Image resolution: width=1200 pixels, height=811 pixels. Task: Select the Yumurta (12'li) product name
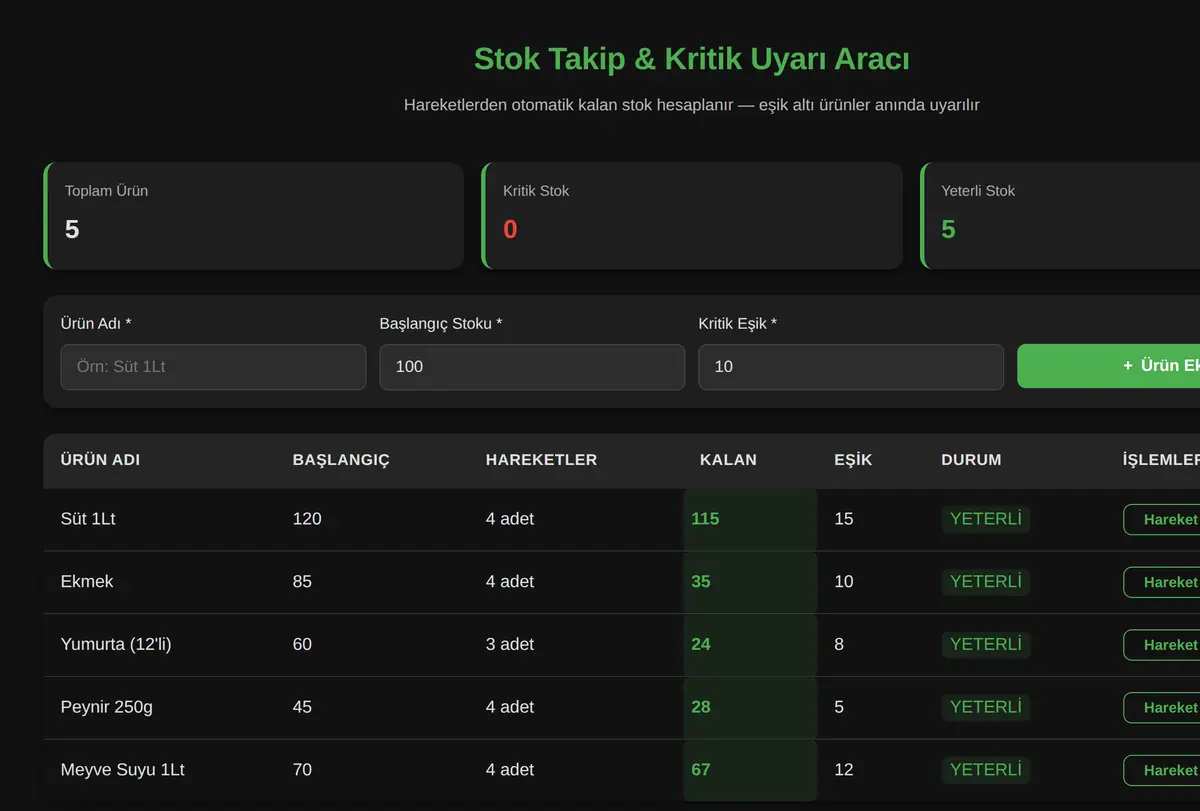click(116, 645)
